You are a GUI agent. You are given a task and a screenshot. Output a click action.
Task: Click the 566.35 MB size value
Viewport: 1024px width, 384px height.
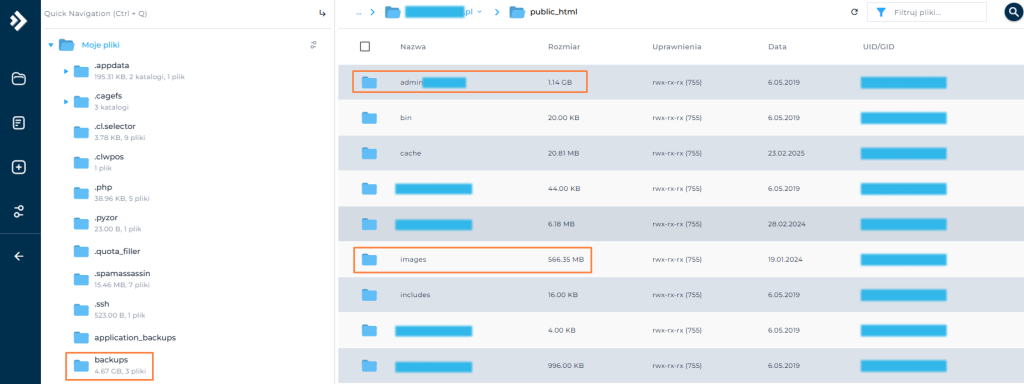tap(566, 259)
